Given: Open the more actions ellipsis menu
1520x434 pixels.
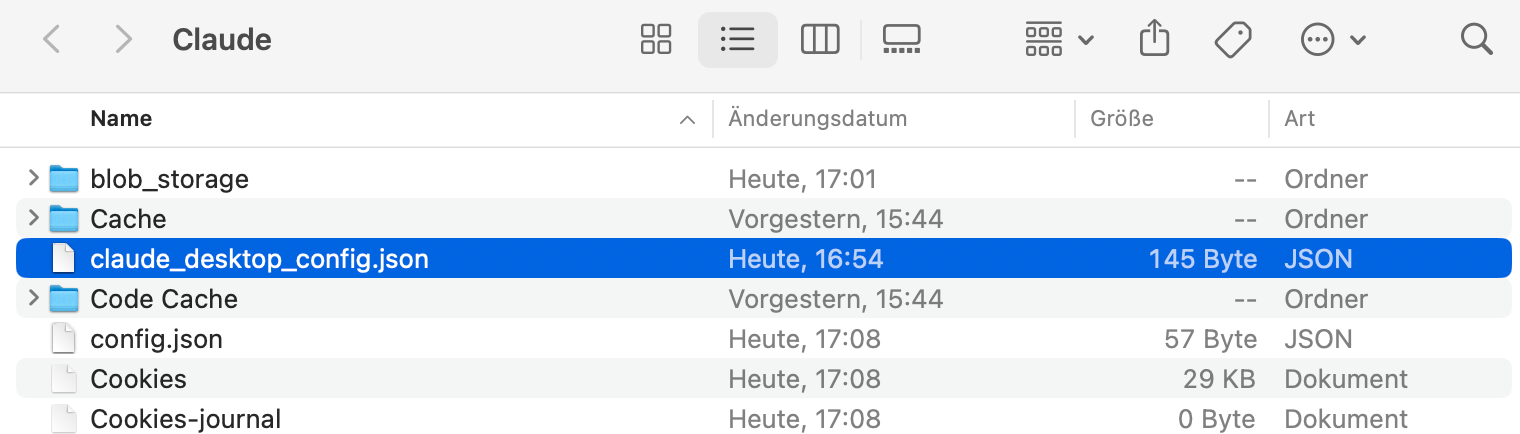Looking at the screenshot, I should [1332, 40].
